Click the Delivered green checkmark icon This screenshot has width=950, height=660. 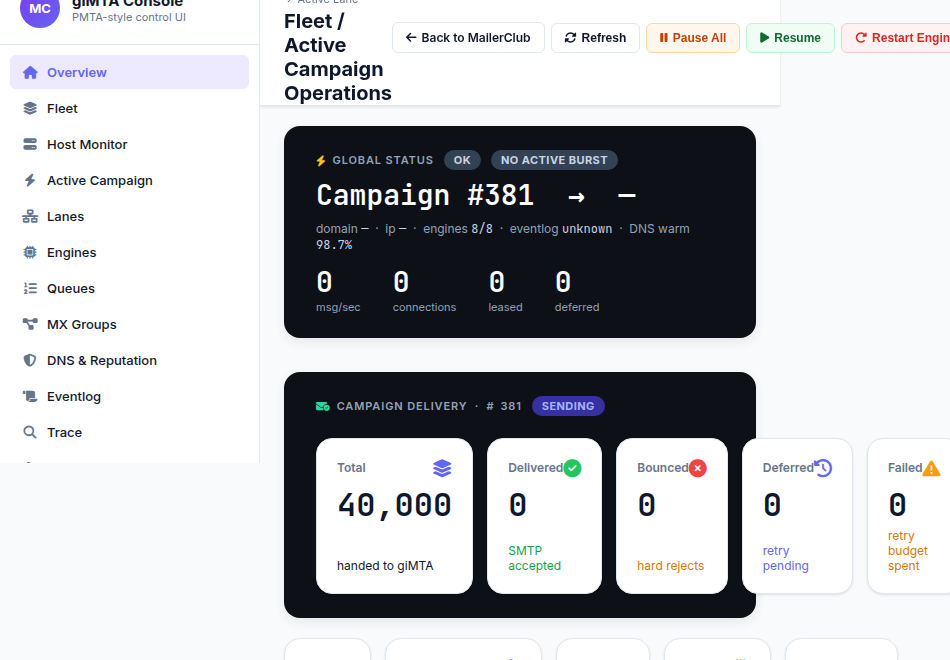(573, 468)
